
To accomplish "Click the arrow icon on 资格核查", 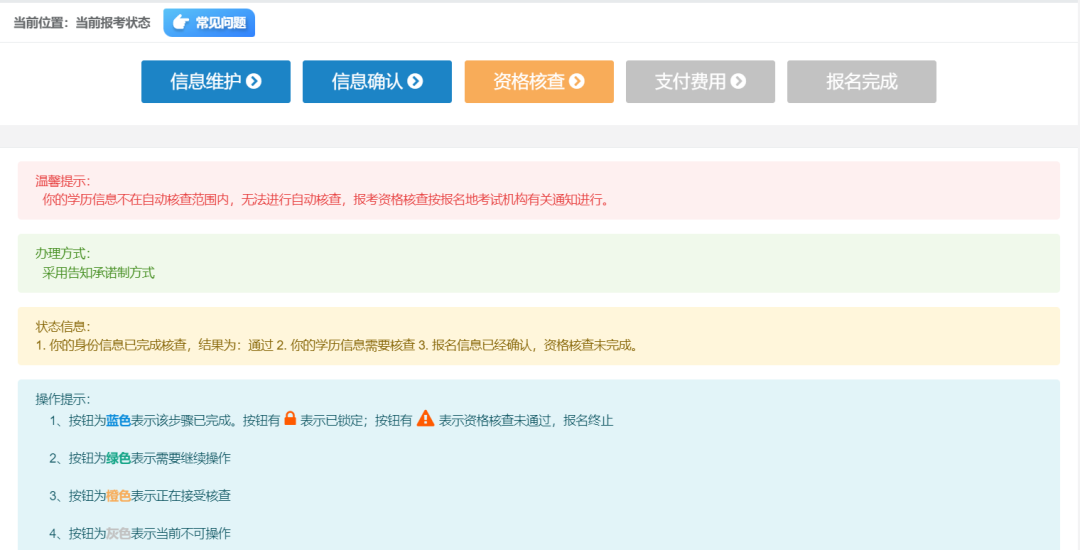I will 577,81.
